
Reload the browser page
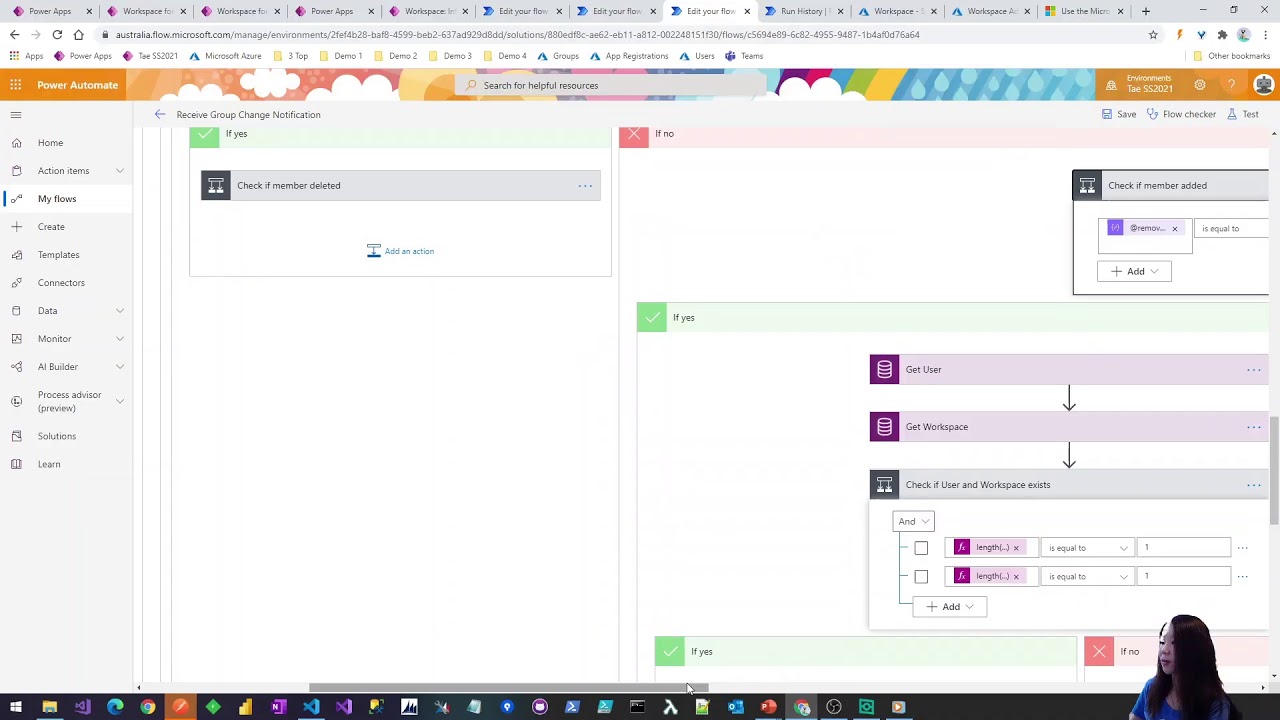click(57, 34)
